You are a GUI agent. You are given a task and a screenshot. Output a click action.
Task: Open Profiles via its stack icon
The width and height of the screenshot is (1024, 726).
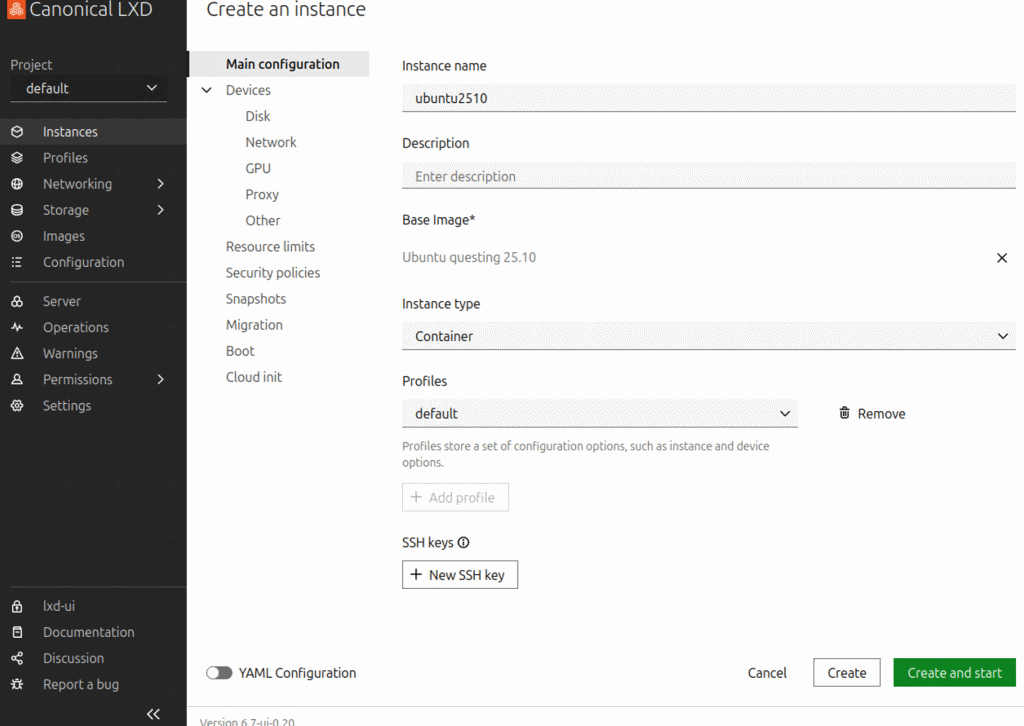[17, 158]
